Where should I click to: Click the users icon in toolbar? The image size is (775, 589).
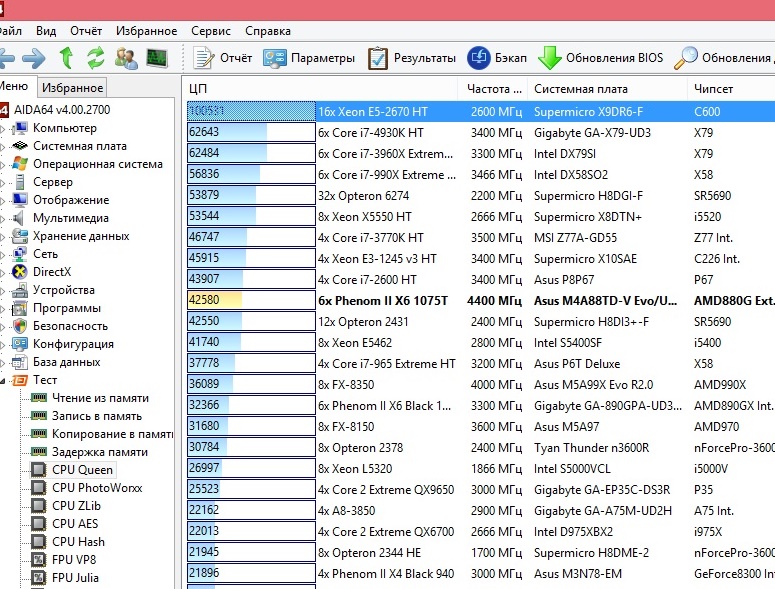126,58
